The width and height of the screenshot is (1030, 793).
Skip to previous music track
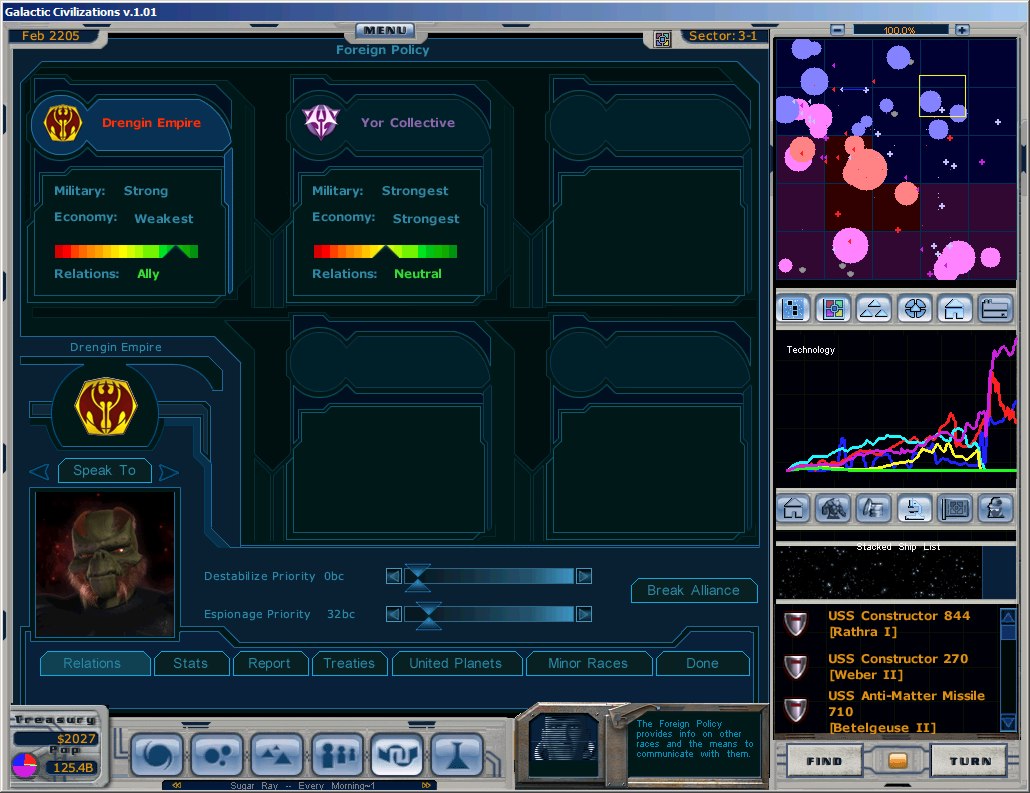click(x=176, y=785)
